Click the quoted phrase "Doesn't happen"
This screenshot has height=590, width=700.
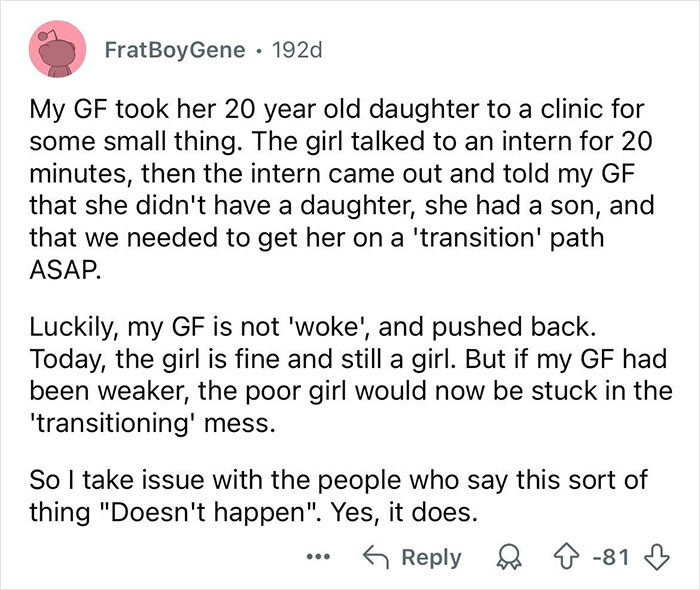point(208,513)
